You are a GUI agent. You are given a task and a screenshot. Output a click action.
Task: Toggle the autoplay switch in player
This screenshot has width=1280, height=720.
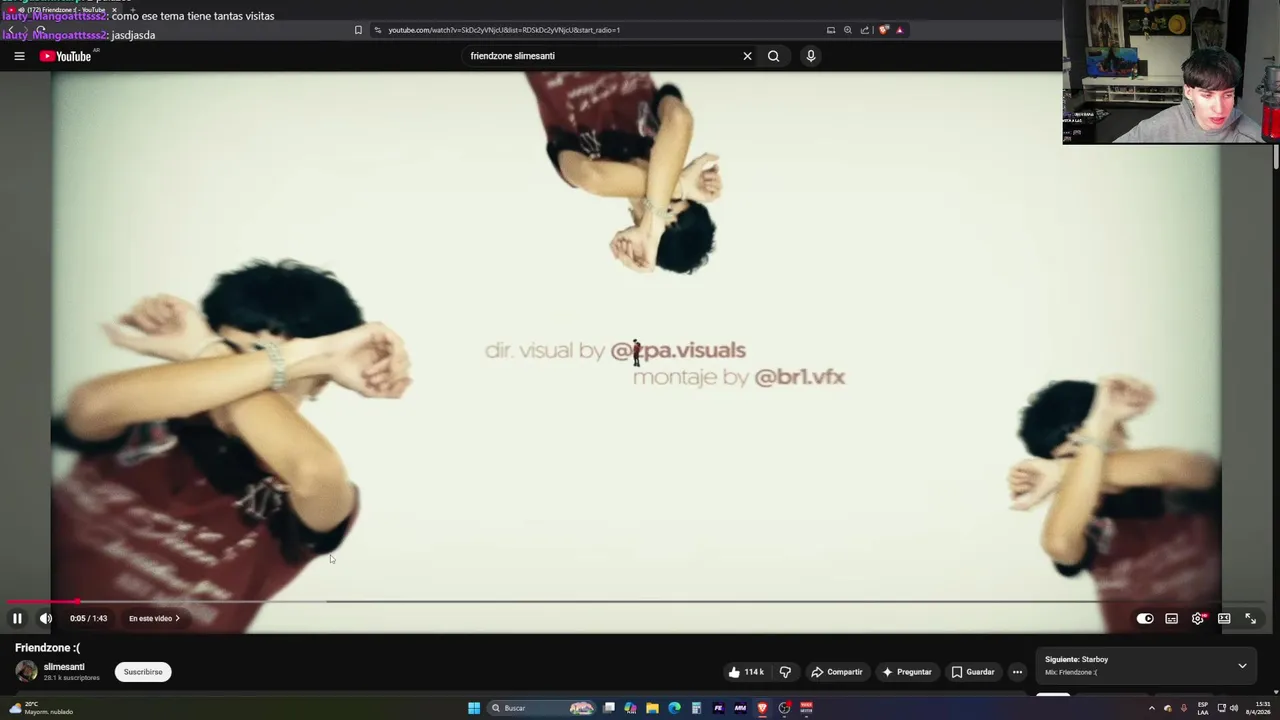click(x=1145, y=618)
